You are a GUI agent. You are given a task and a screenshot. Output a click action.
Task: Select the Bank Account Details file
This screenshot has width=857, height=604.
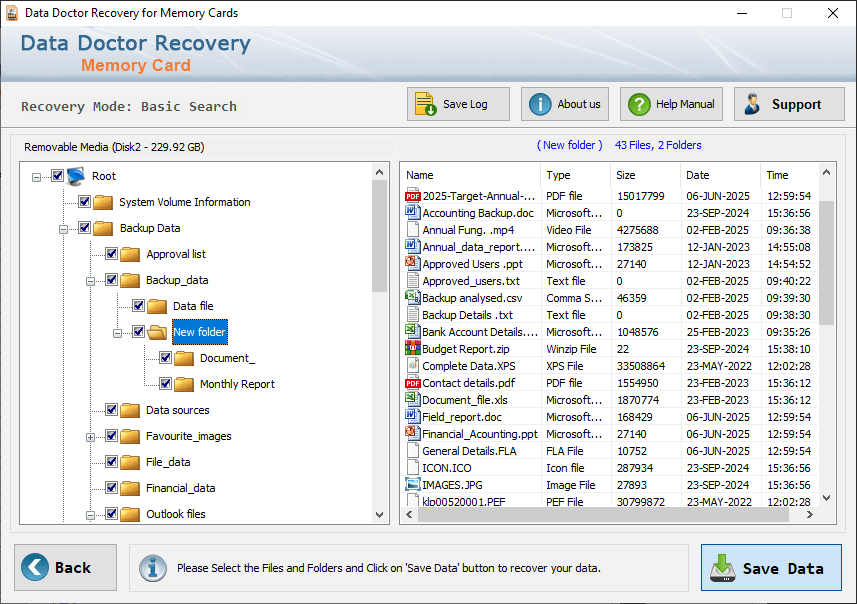click(x=611, y=332)
